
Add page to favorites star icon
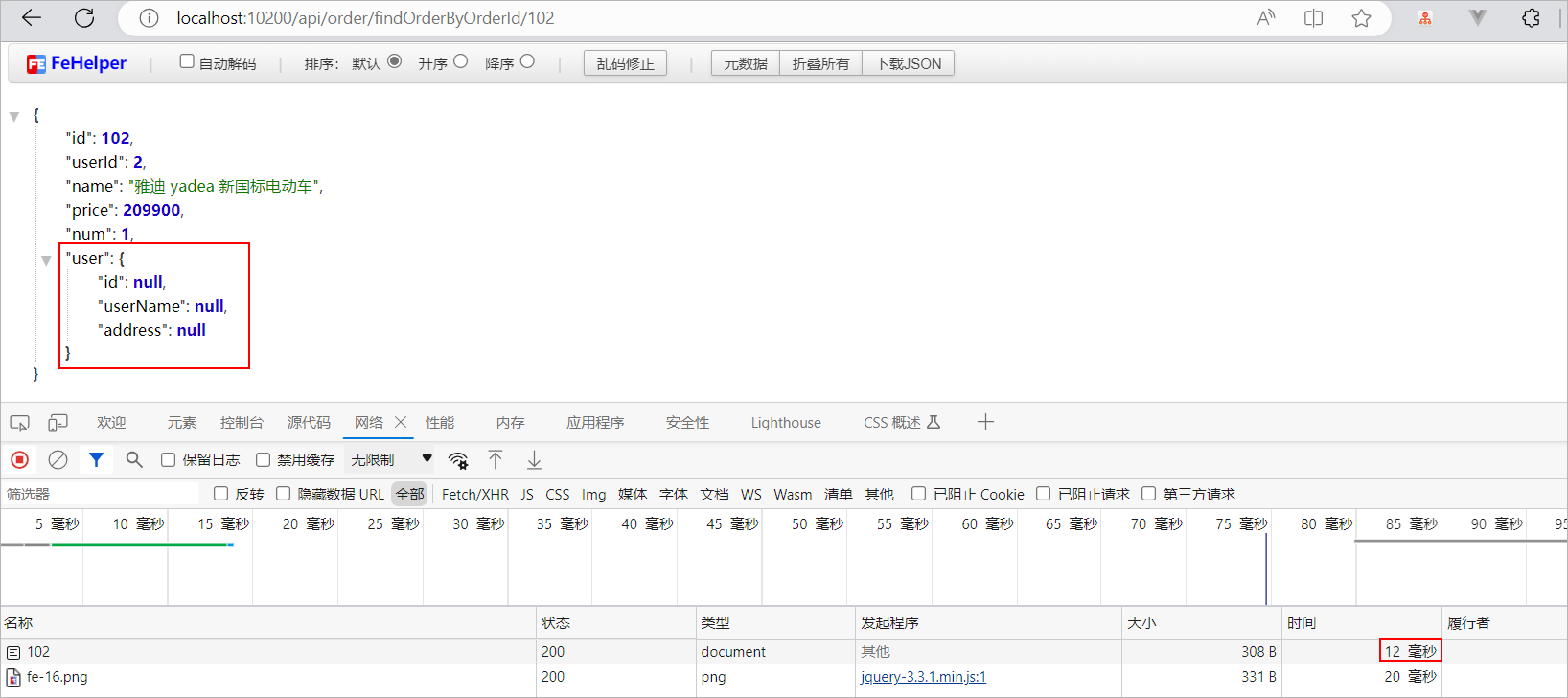tap(1361, 18)
